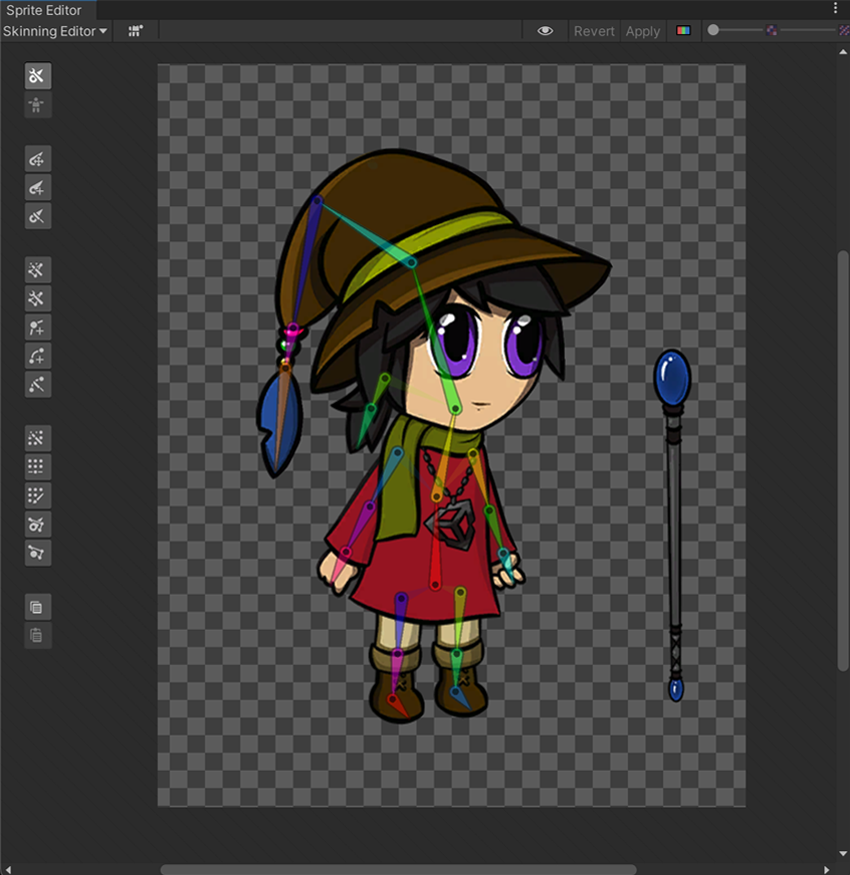This screenshot has height=875, width=850.
Task: Select the Bone Influence tool
Action: click(x=37, y=524)
